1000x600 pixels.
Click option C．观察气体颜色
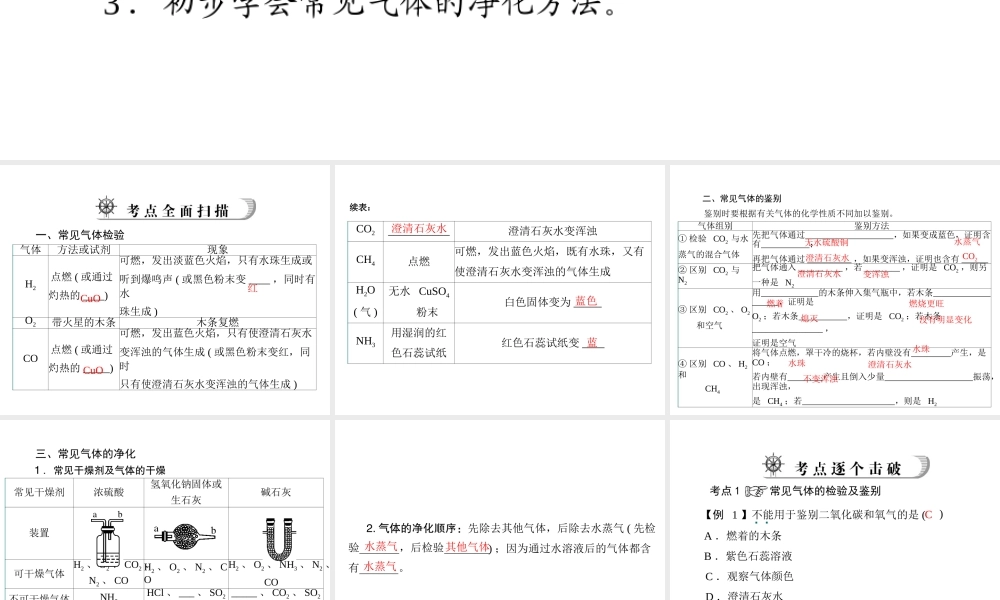(x=749, y=576)
